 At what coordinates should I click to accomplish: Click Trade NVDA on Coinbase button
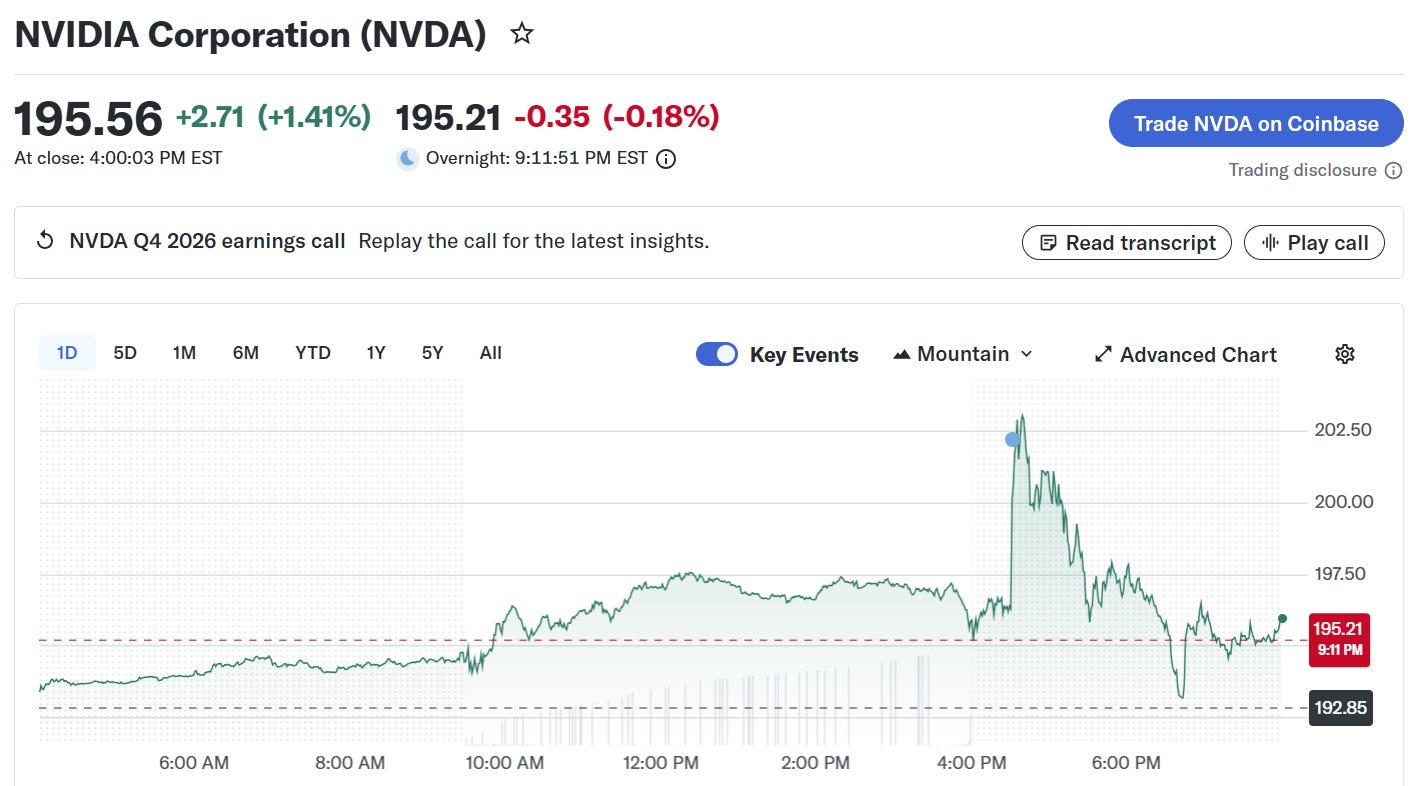click(x=1256, y=124)
